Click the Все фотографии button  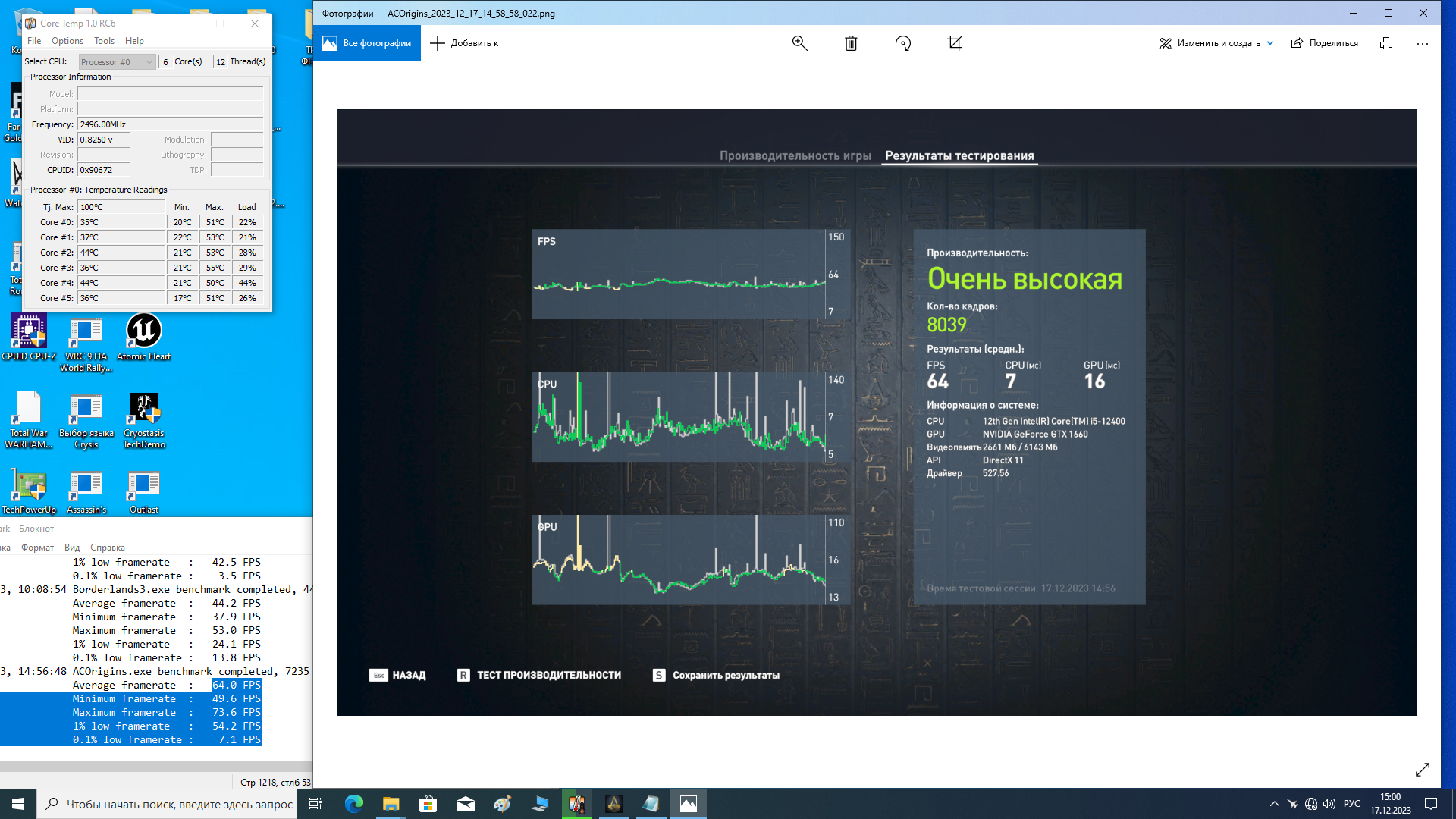[x=367, y=43]
